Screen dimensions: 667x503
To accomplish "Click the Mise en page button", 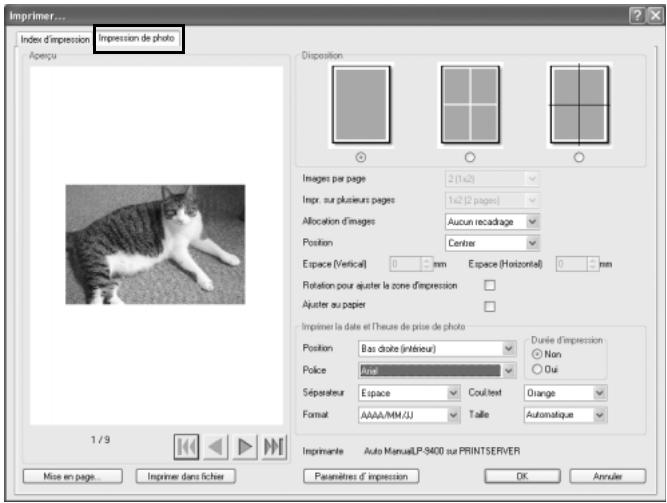I will pos(73,477).
